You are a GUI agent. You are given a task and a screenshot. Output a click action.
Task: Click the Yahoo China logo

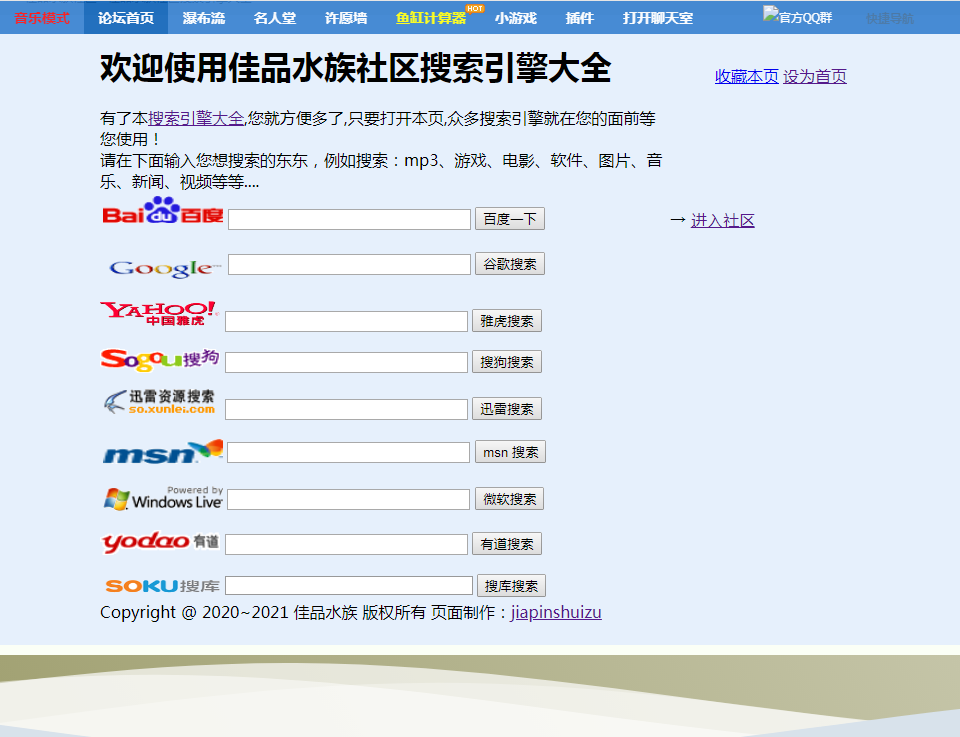[160, 313]
